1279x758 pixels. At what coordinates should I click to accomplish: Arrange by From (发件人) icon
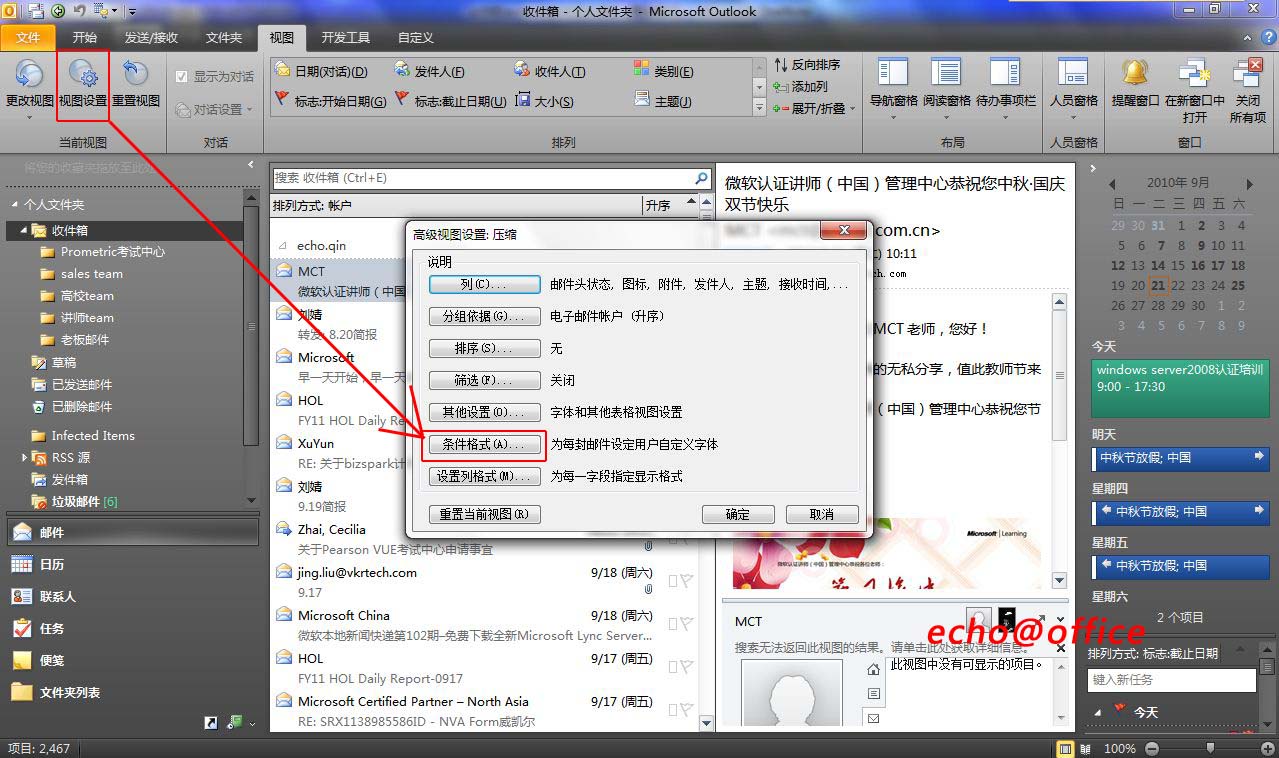coord(402,70)
